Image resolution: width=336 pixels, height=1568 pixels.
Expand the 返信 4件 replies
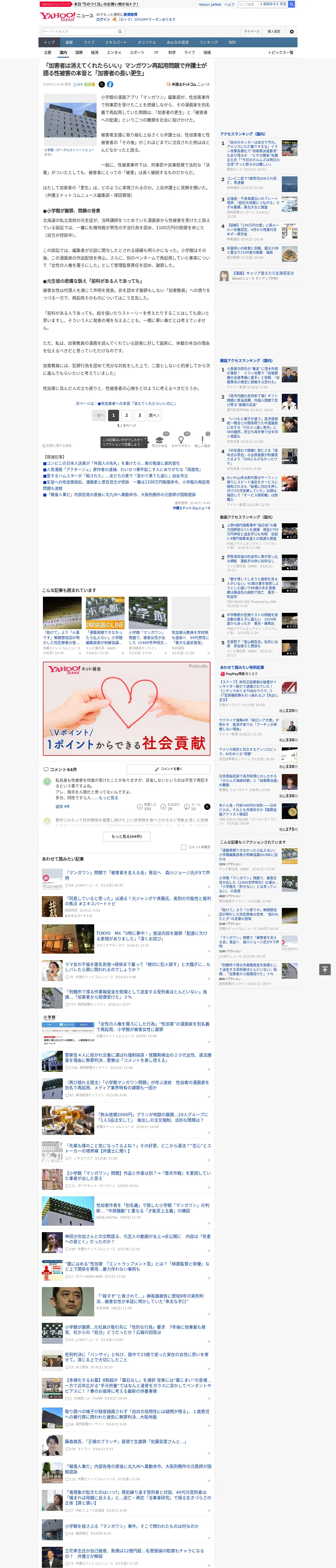(62, 806)
